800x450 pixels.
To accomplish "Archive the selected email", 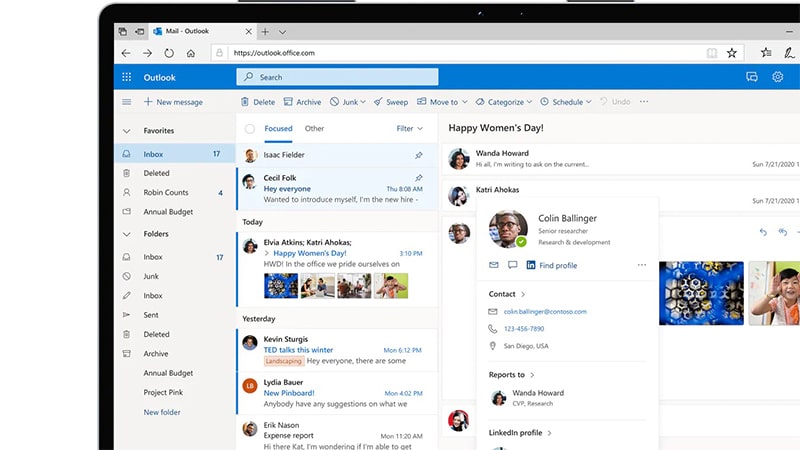I will [303, 102].
